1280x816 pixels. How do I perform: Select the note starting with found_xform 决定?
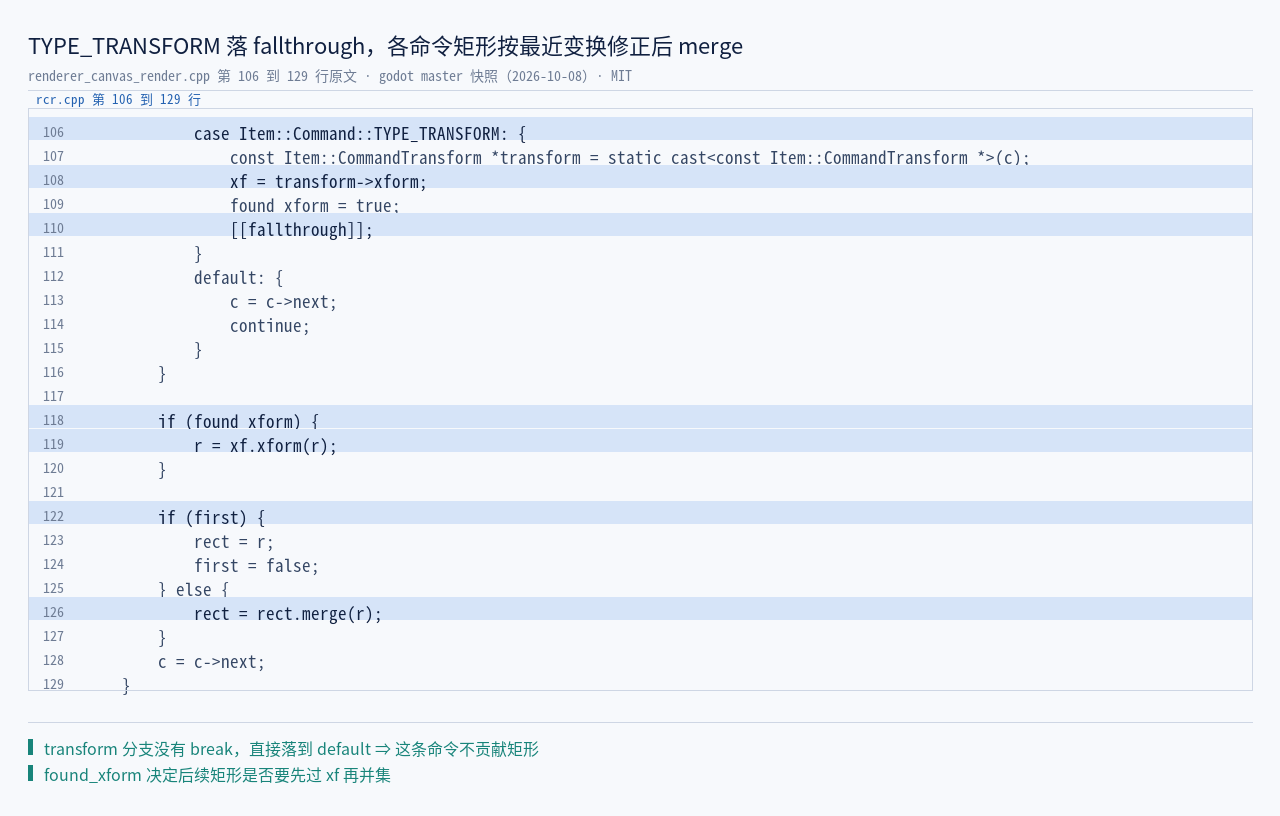[217, 775]
